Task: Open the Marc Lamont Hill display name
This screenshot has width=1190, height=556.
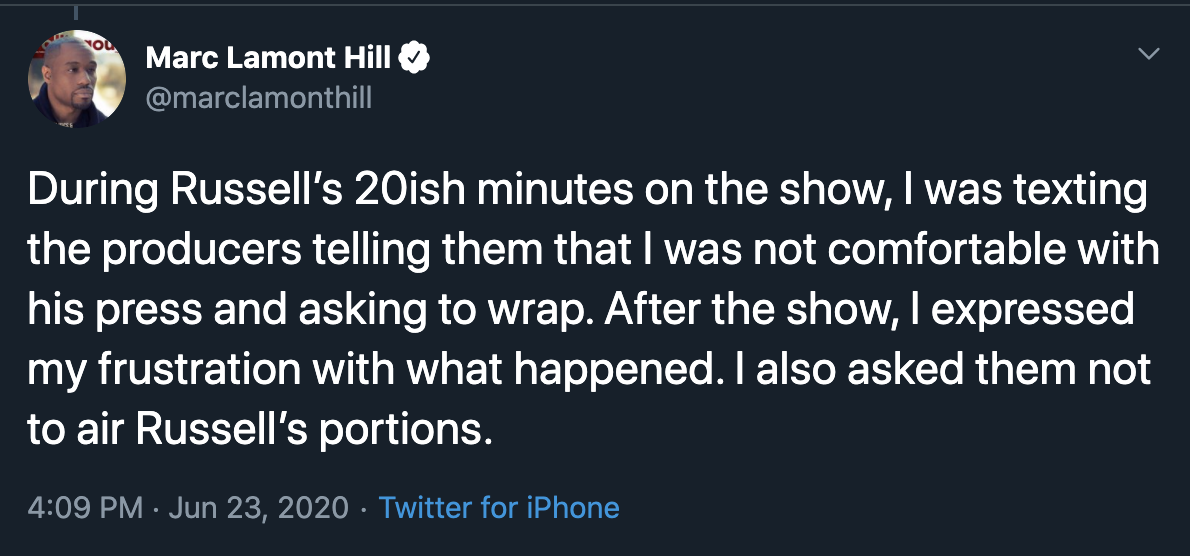Action: [x=270, y=59]
